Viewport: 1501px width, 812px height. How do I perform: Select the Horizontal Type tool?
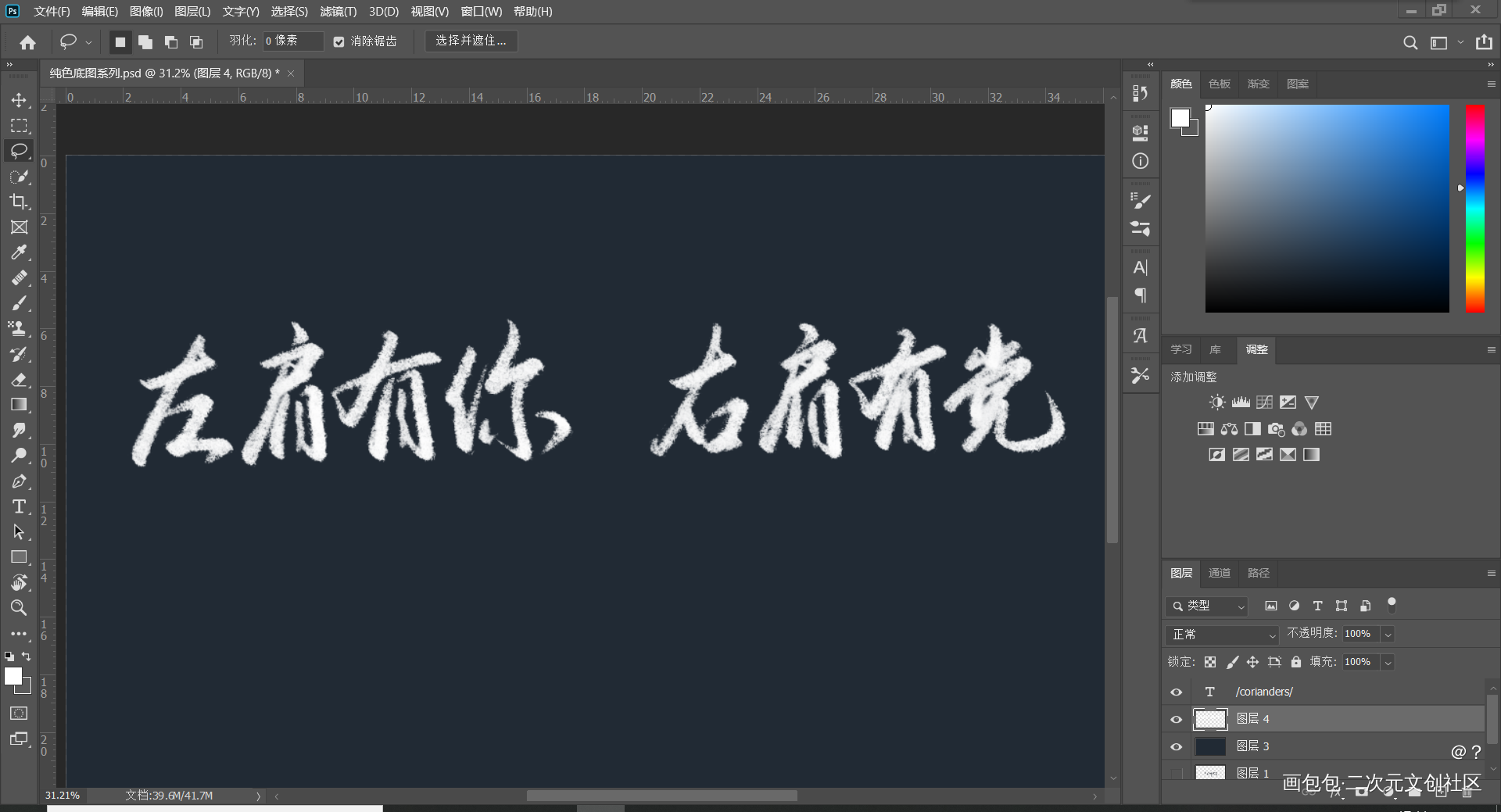19,506
